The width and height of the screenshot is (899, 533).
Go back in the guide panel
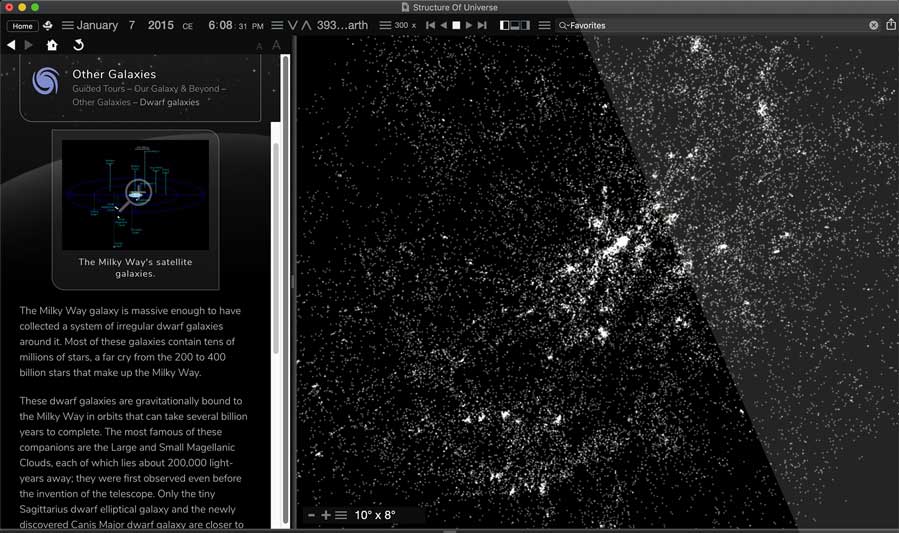tap(11, 45)
